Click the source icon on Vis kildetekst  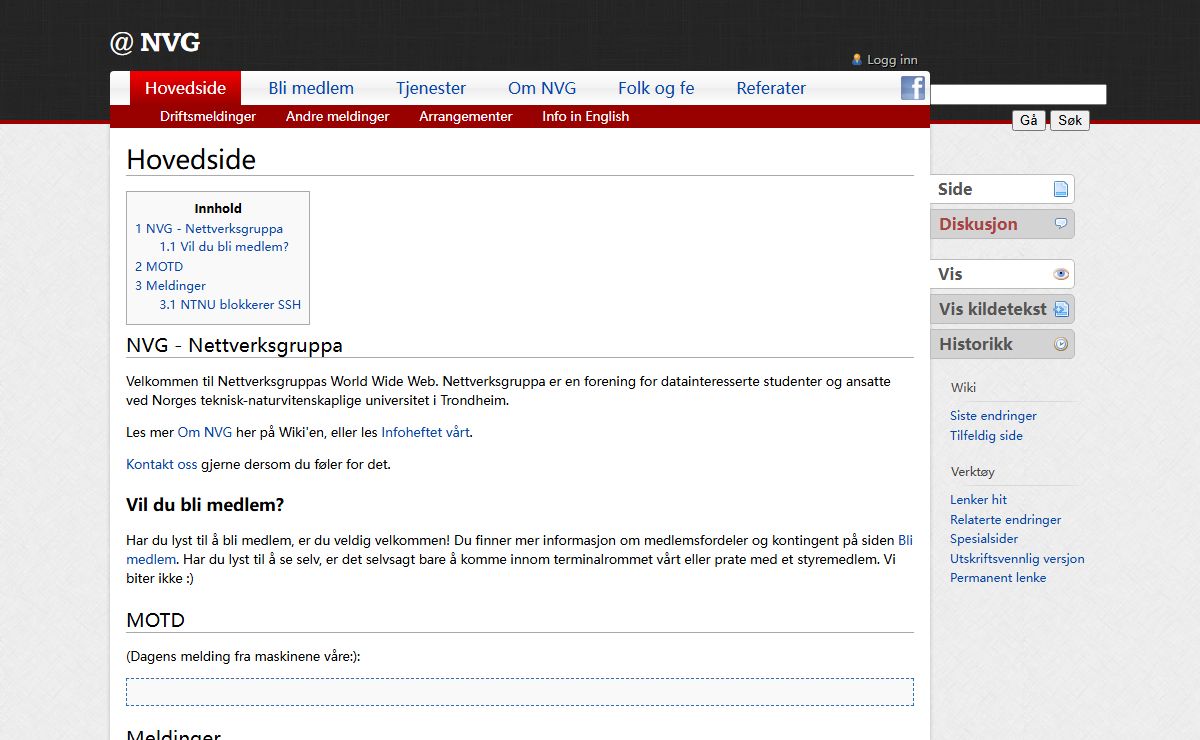(x=1061, y=309)
